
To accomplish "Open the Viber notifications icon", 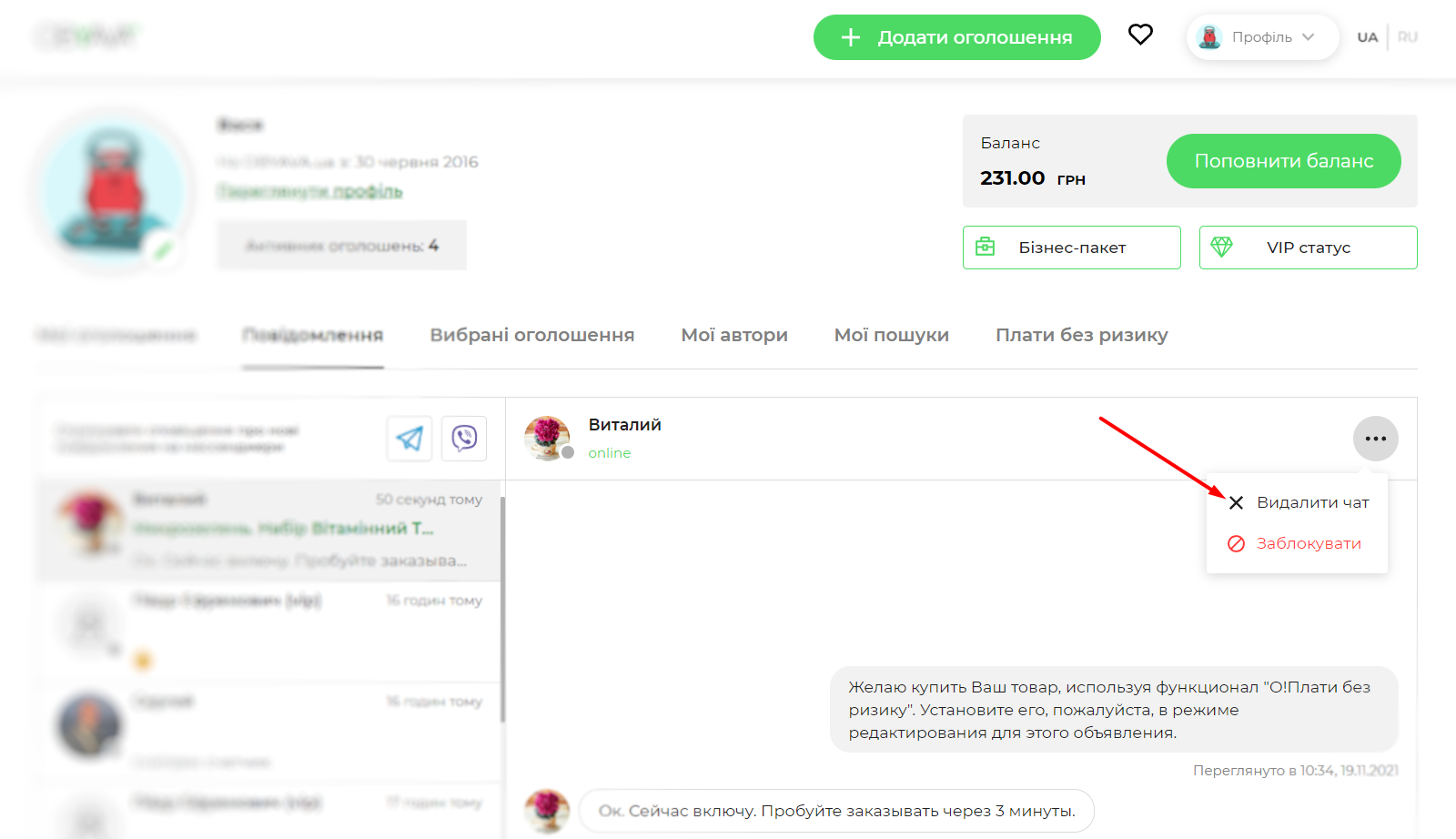I will tap(464, 439).
